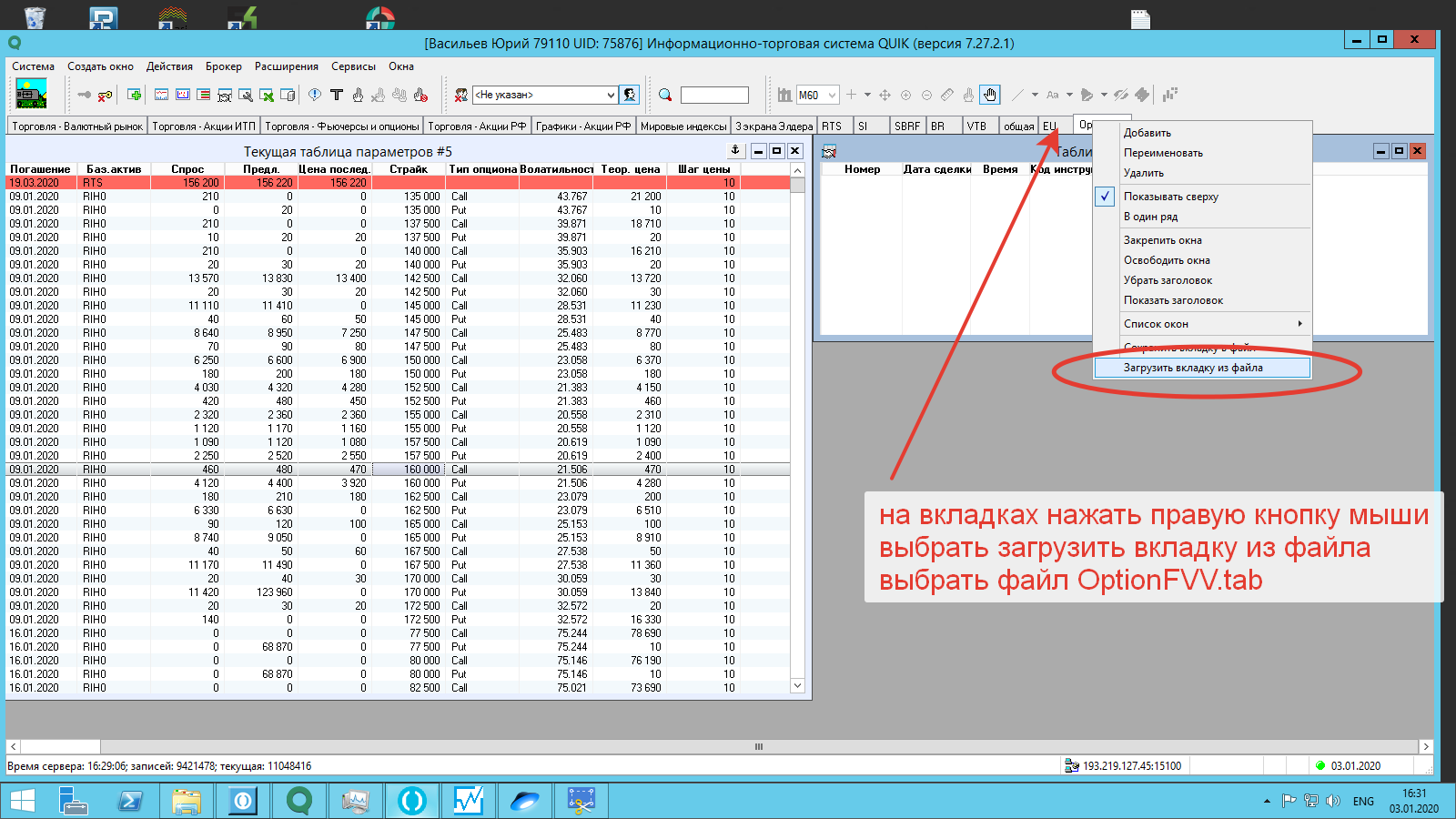Click the ruler measure icon

point(947,95)
